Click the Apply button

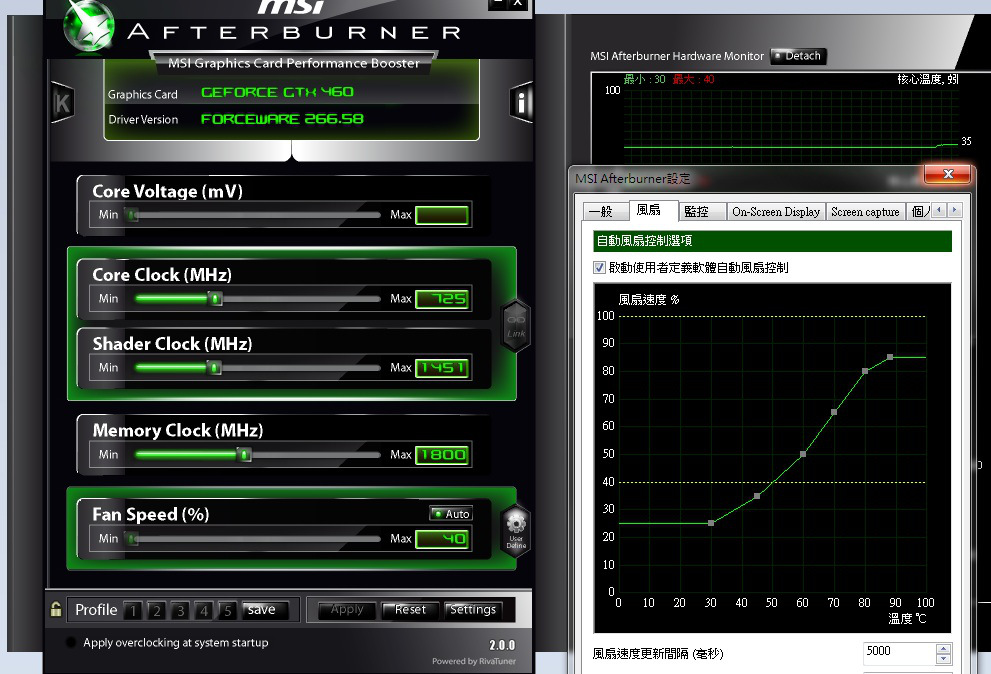pos(347,610)
